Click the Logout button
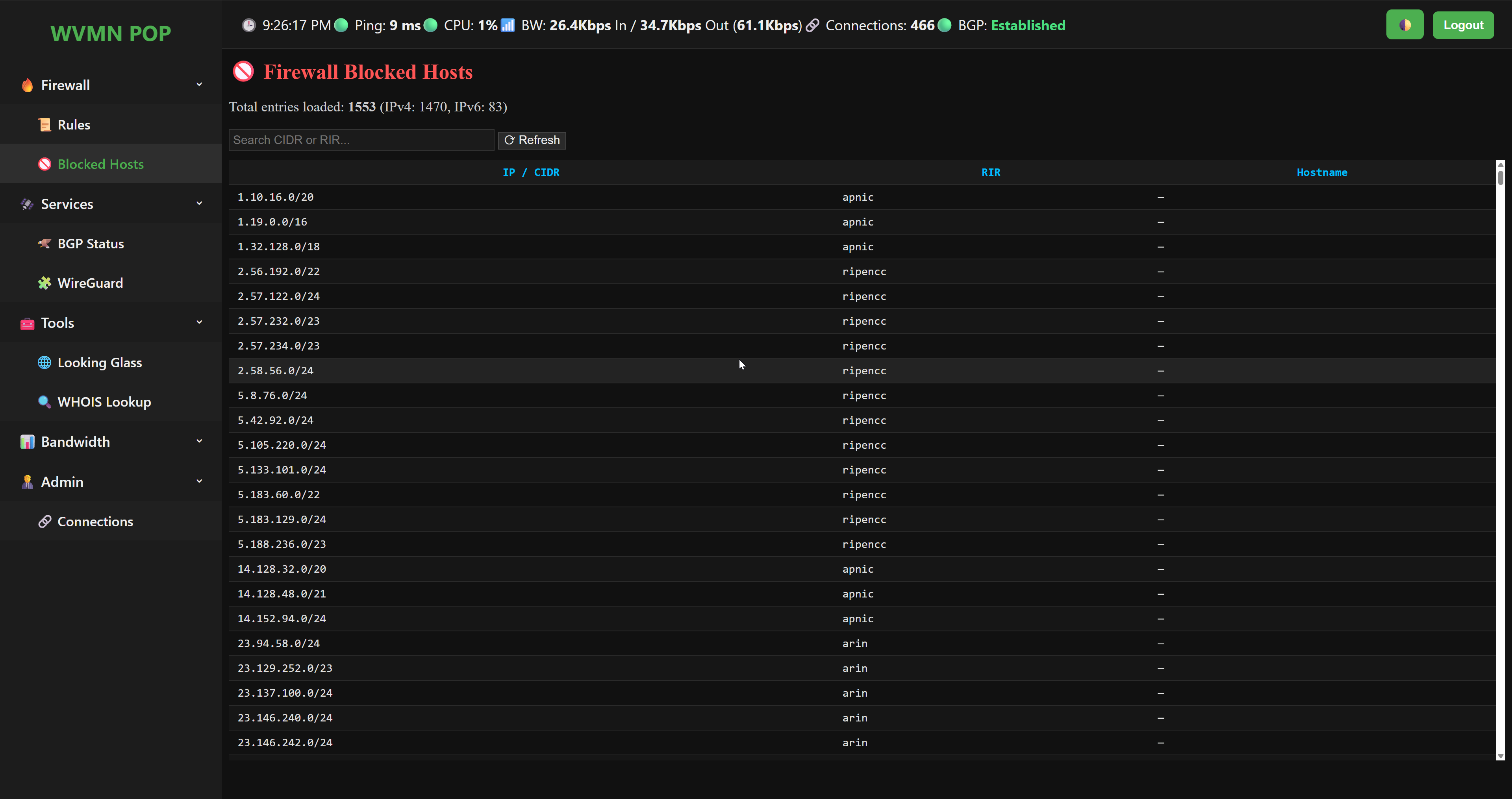 [x=1463, y=25]
